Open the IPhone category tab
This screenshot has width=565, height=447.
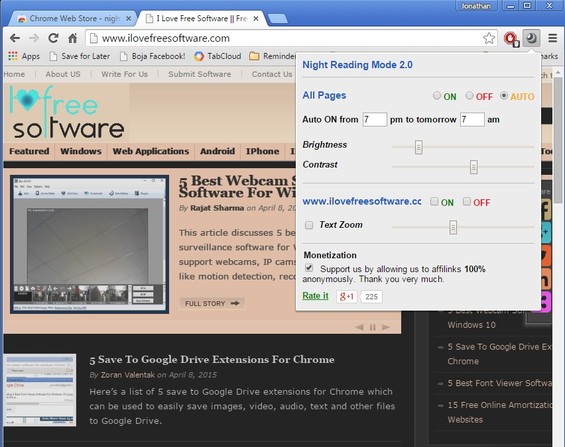tap(262, 151)
